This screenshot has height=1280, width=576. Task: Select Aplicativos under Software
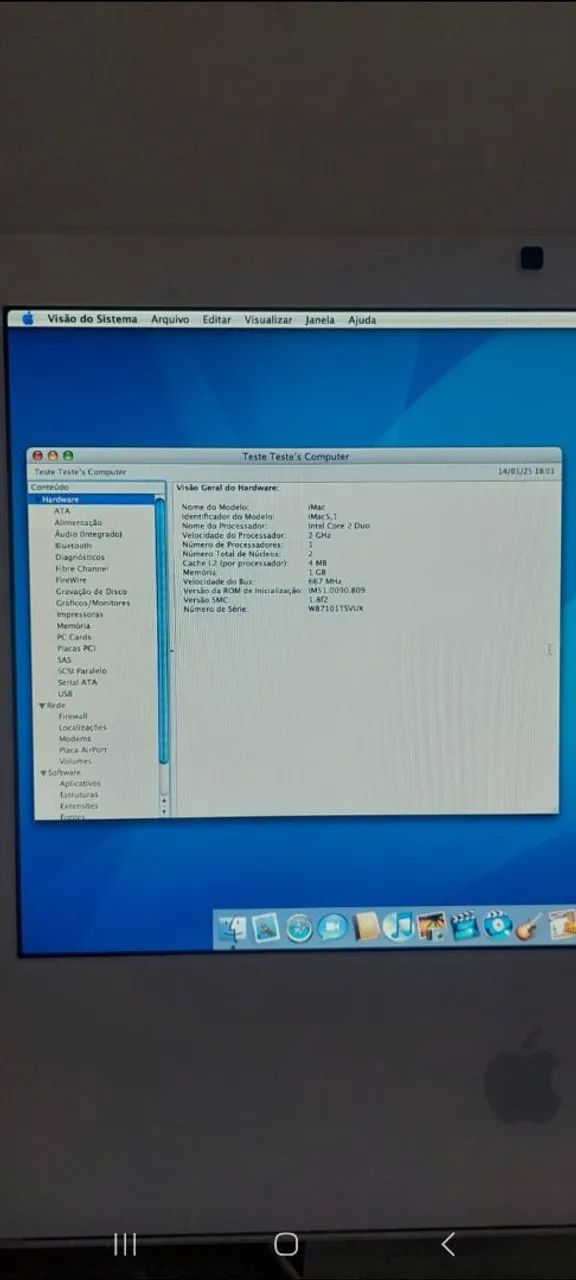click(80, 783)
